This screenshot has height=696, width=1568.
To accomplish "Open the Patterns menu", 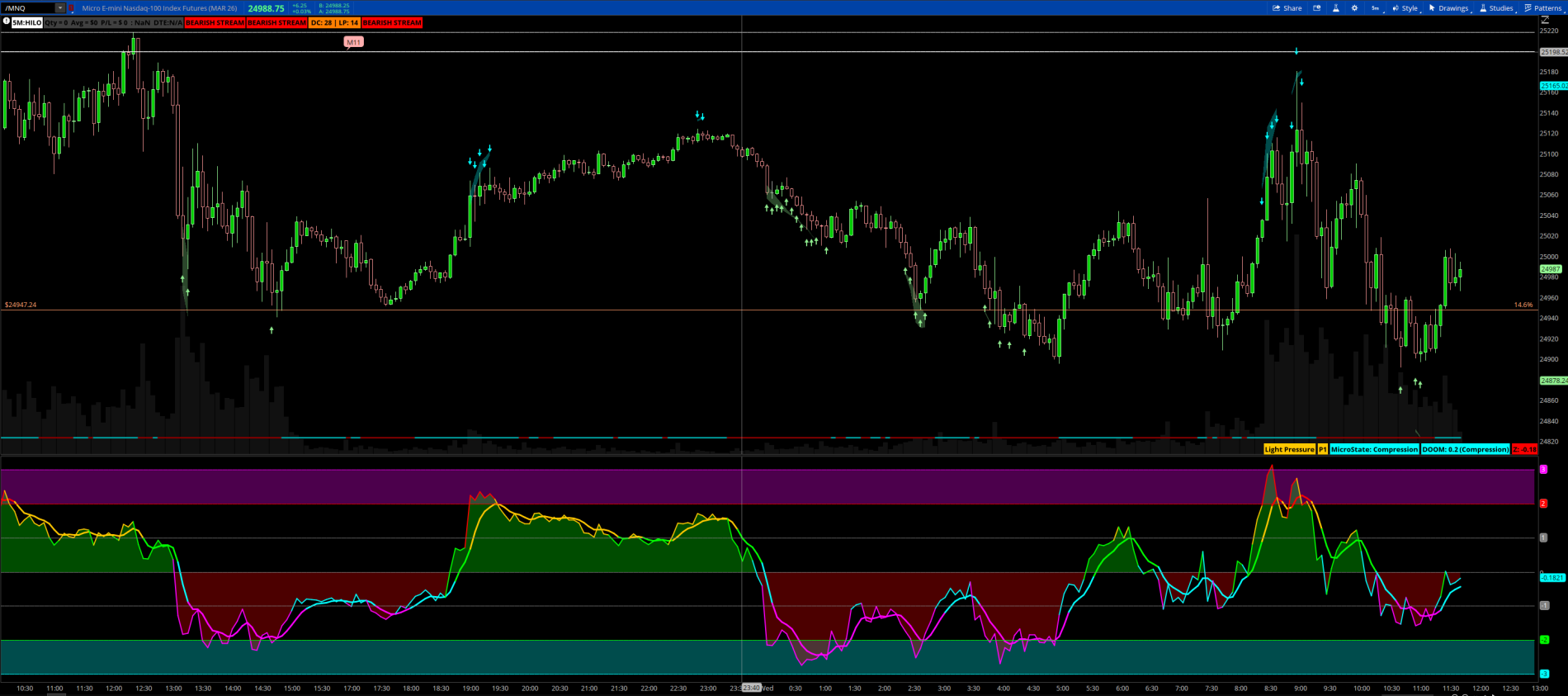I will (1542, 8).
